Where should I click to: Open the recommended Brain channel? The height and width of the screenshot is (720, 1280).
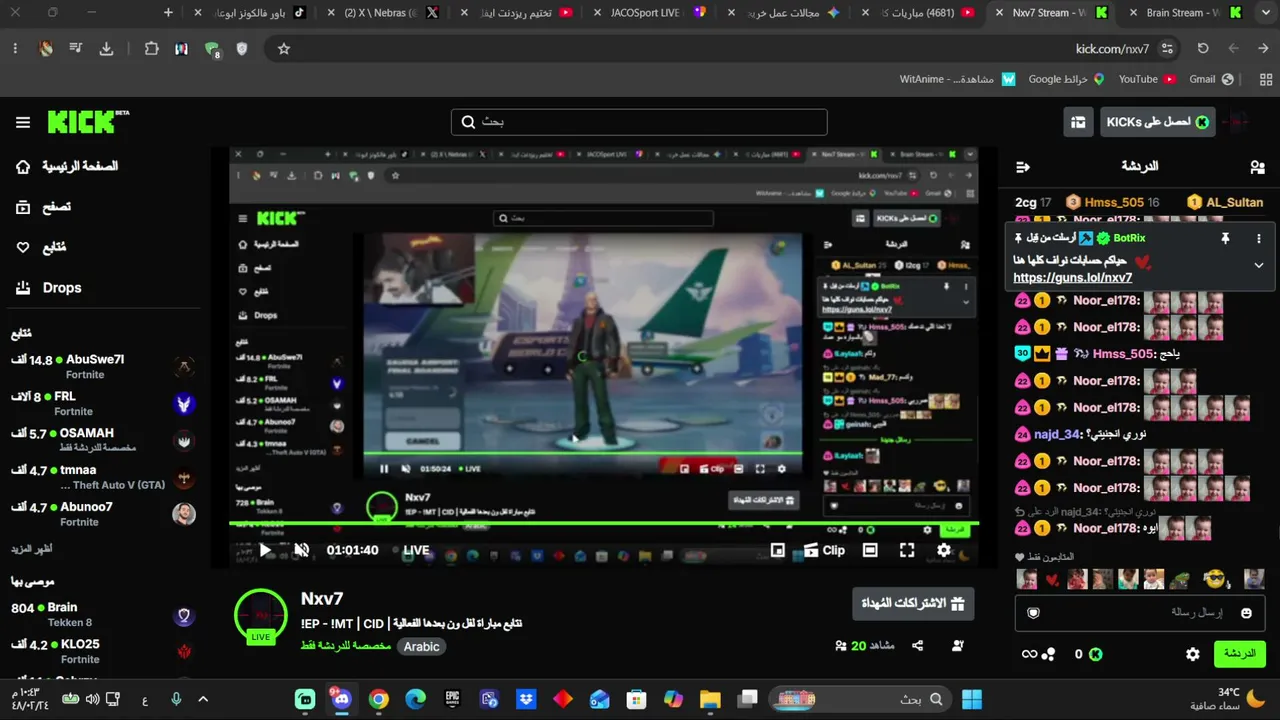[x=103, y=614]
